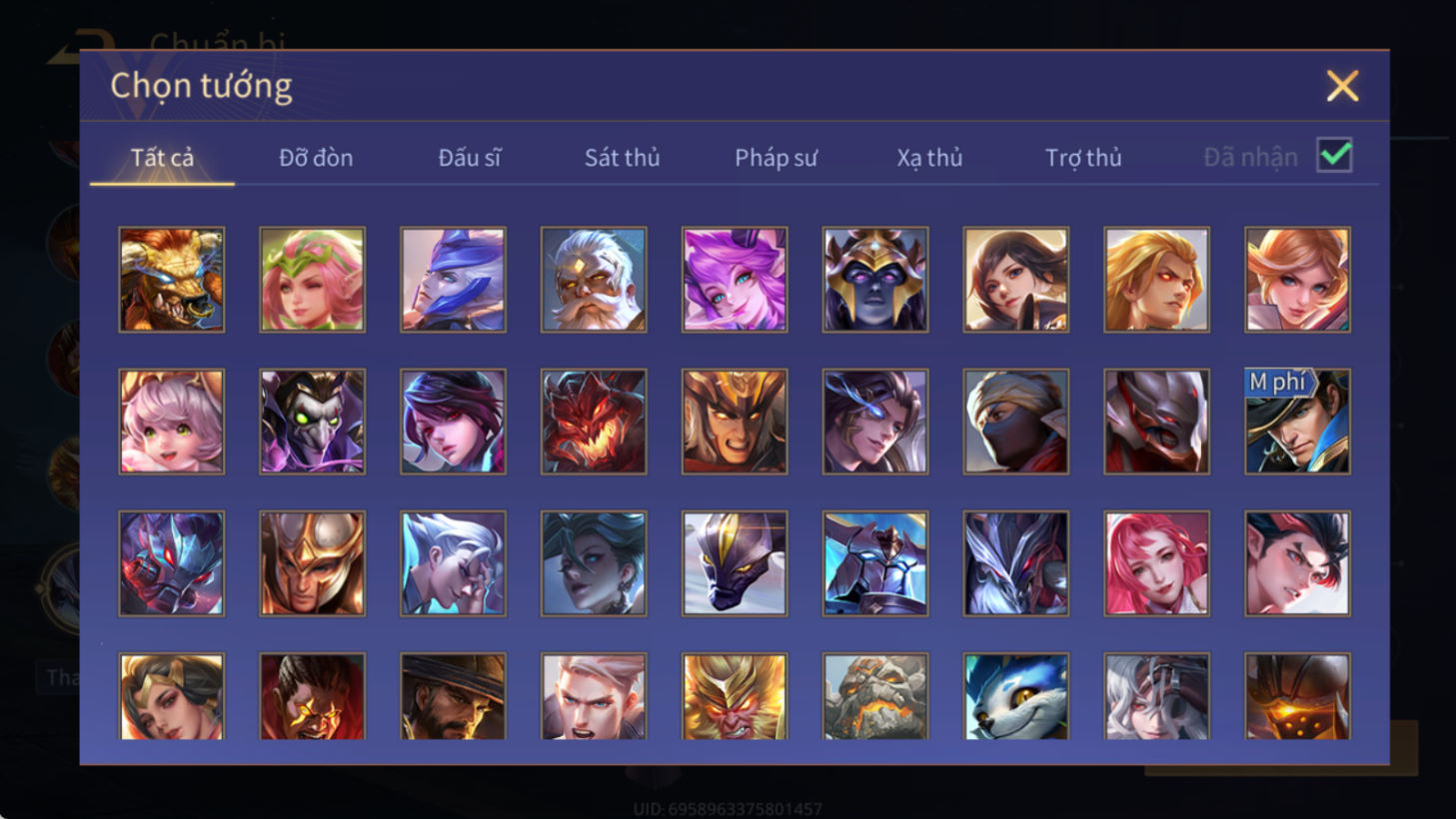Close the 'Chọn tướng' dialog
Screen dimensions: 1456x819
pos(1342,86)
